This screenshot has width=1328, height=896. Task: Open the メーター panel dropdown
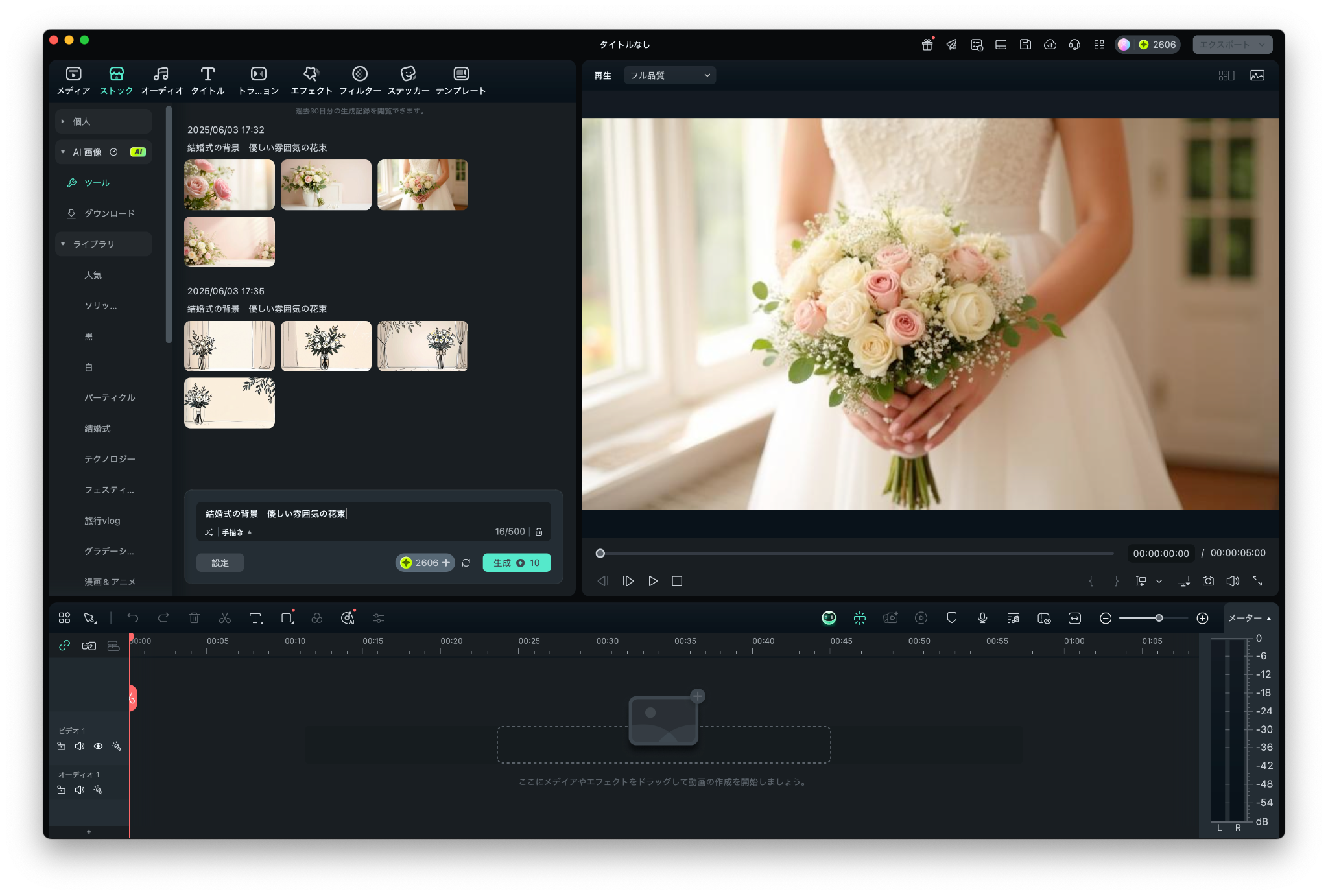[1250, 618]
